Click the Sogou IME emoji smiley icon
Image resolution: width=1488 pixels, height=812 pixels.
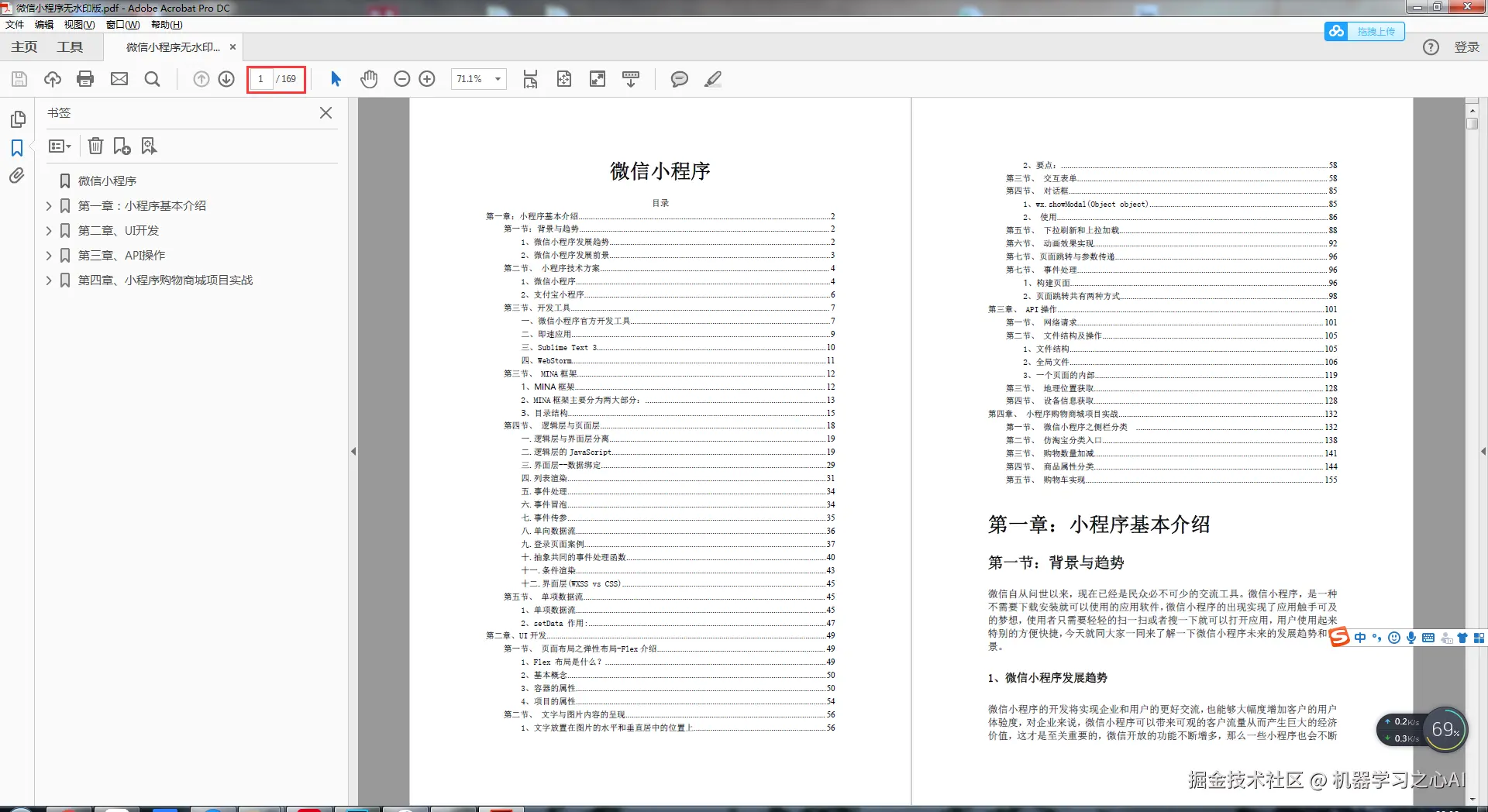[1394, 638]
